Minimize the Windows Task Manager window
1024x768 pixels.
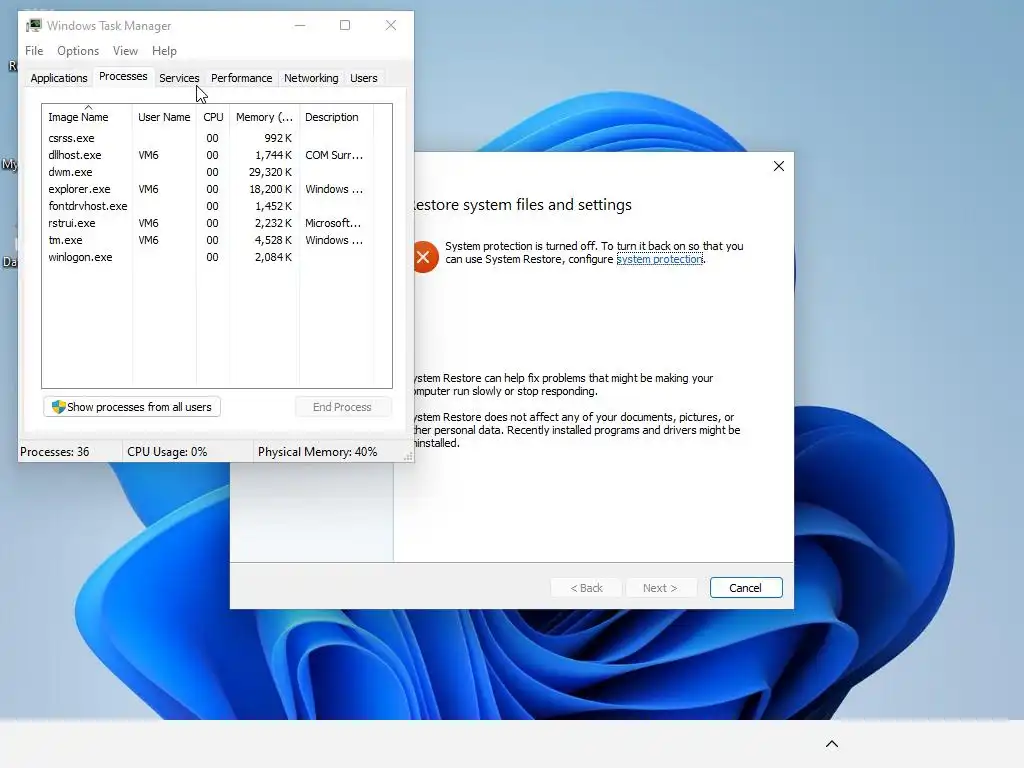click(300, 25)
